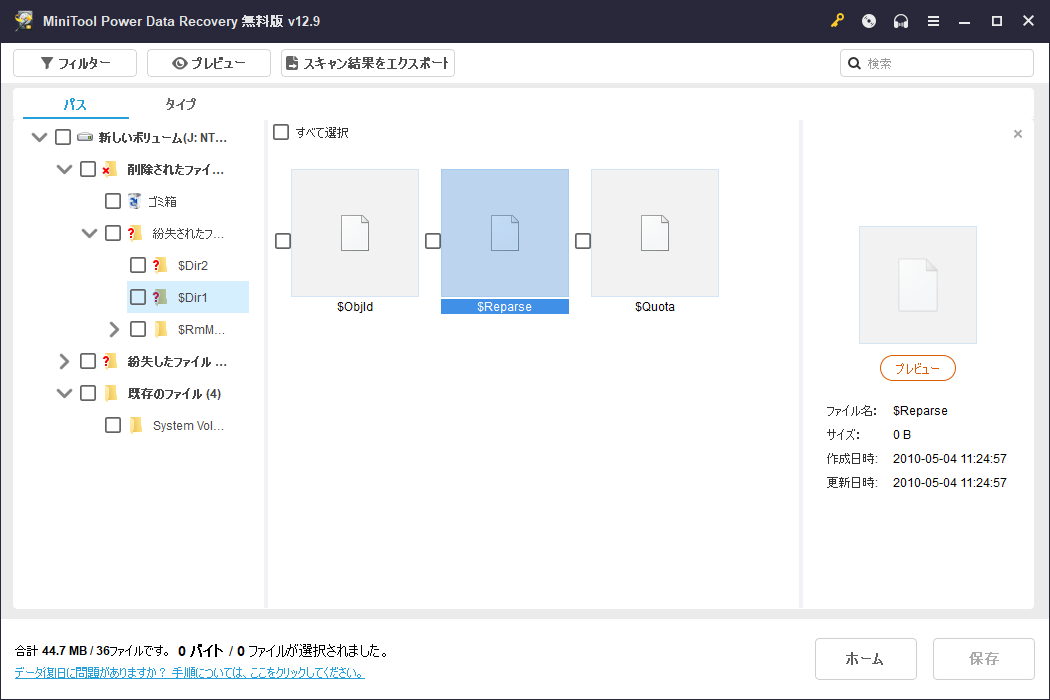Close the preview details pane
This screenshot has width=1050, height=700.
click(1018, 134)
